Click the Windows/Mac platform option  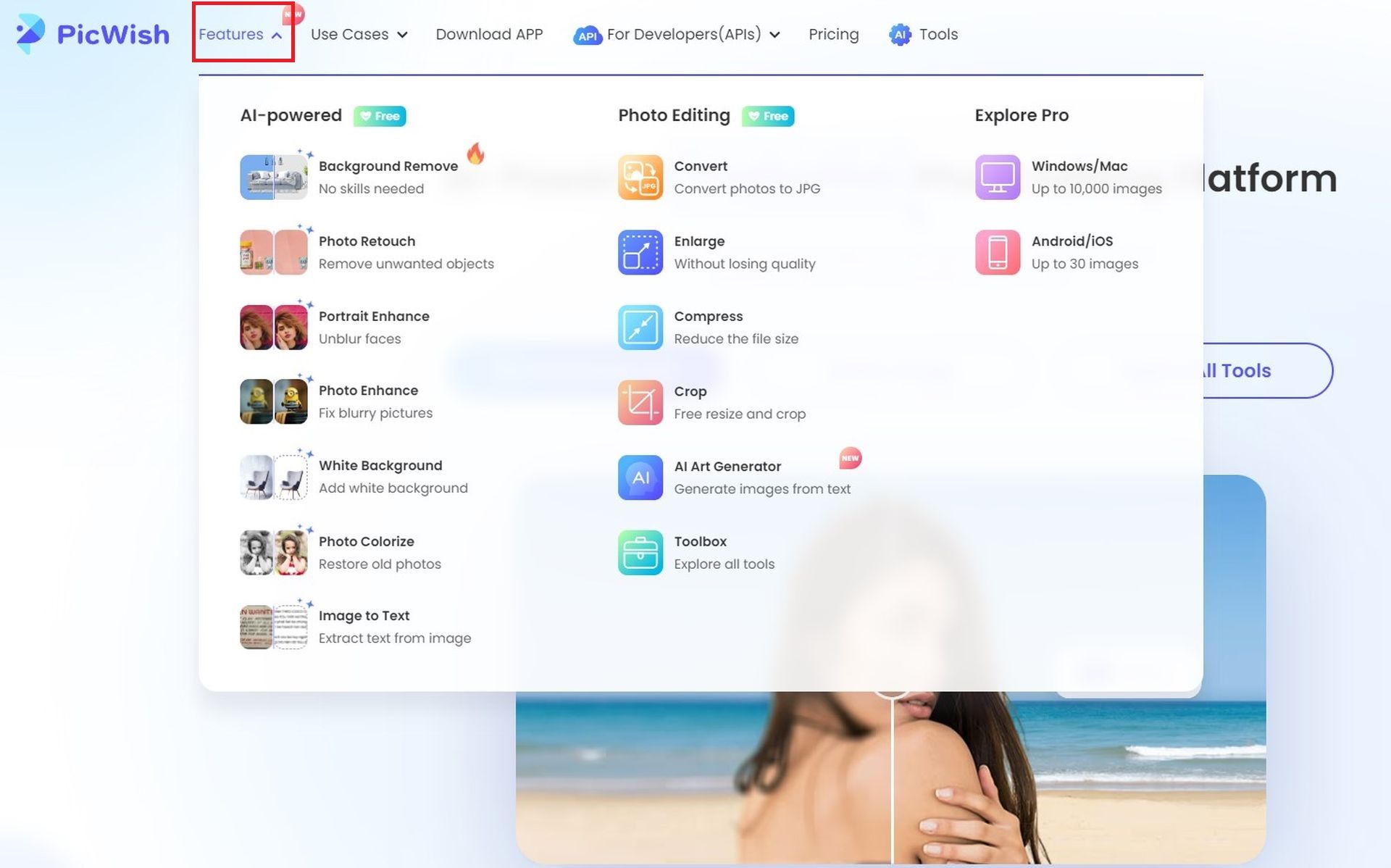click(1080, 176)
